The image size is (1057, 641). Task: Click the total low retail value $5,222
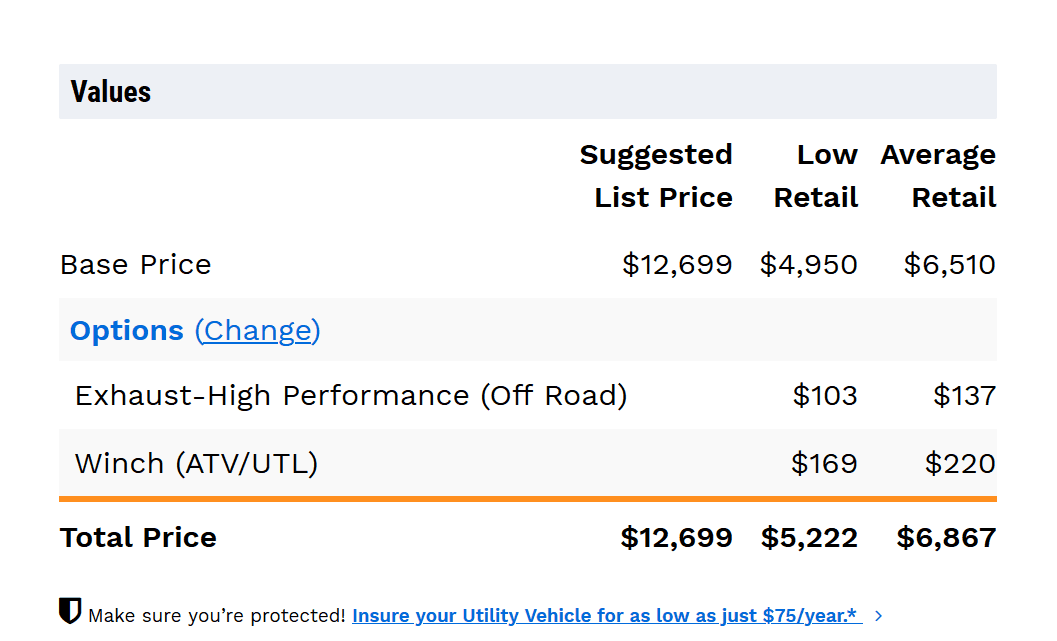(809, 538)
